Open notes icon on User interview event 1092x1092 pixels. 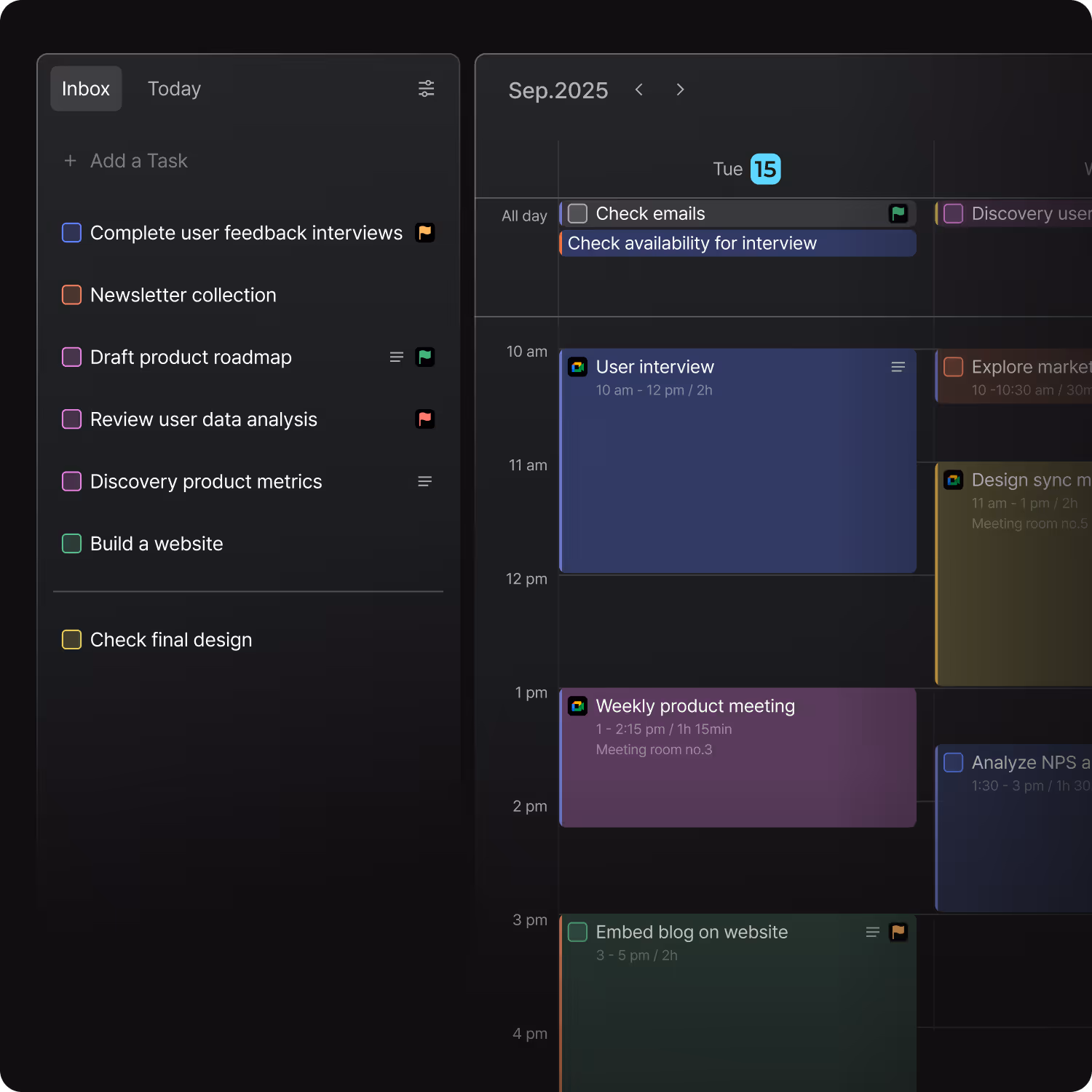point(898,367)
